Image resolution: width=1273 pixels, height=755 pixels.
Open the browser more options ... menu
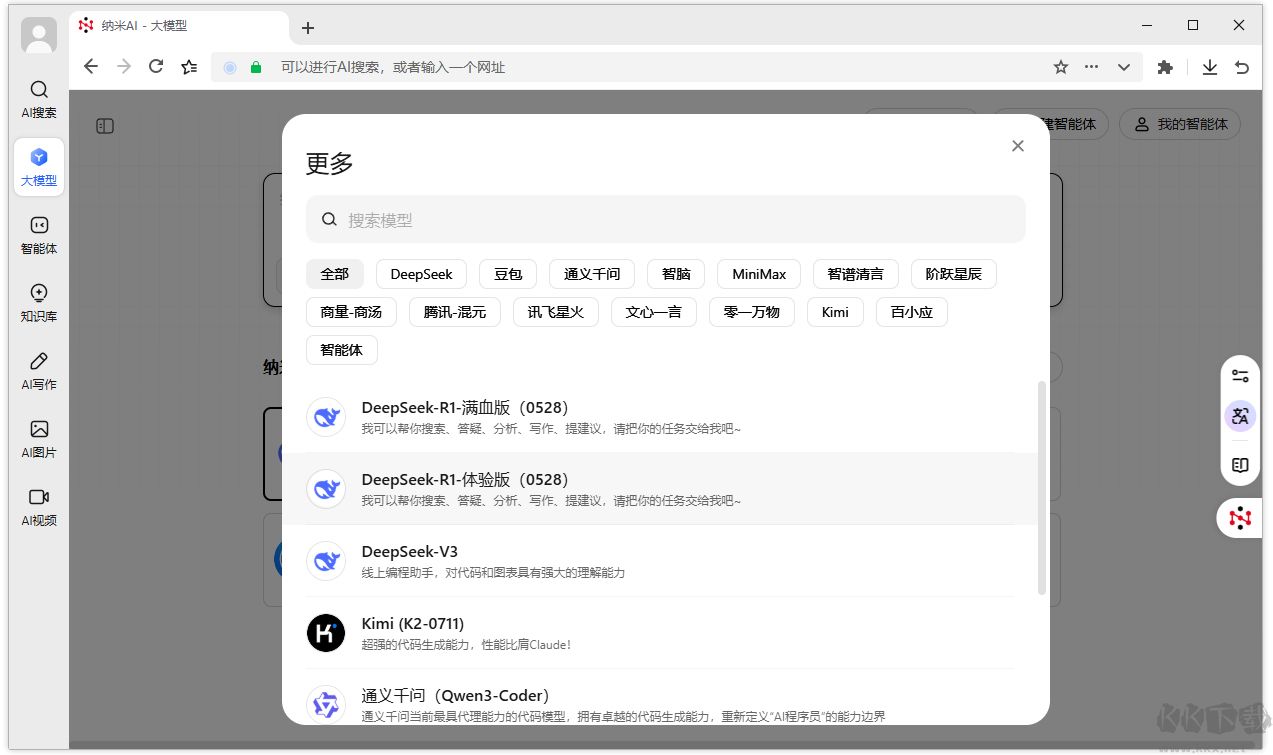point(1091,66)
